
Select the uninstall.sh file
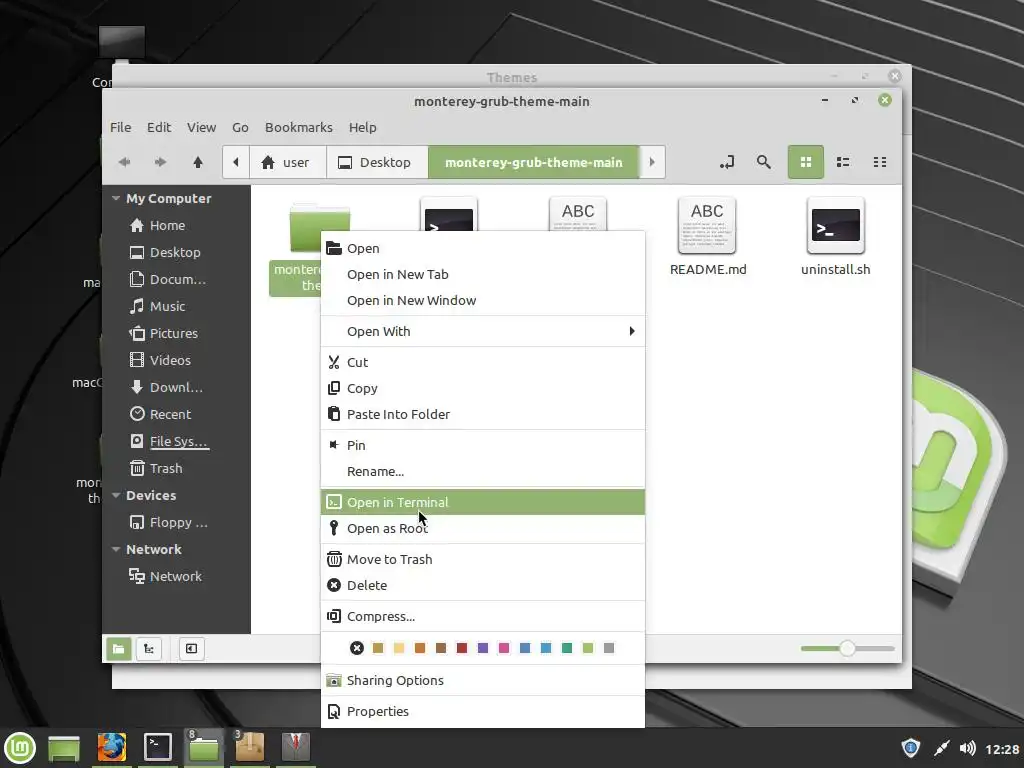click(835, 236)
